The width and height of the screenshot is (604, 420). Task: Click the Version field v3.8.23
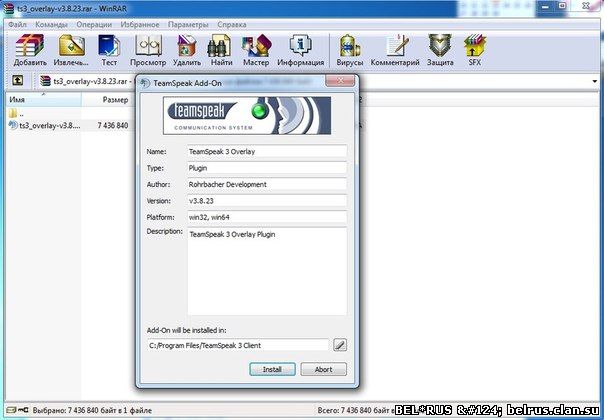pyautogui.click(x=267, y=201)
